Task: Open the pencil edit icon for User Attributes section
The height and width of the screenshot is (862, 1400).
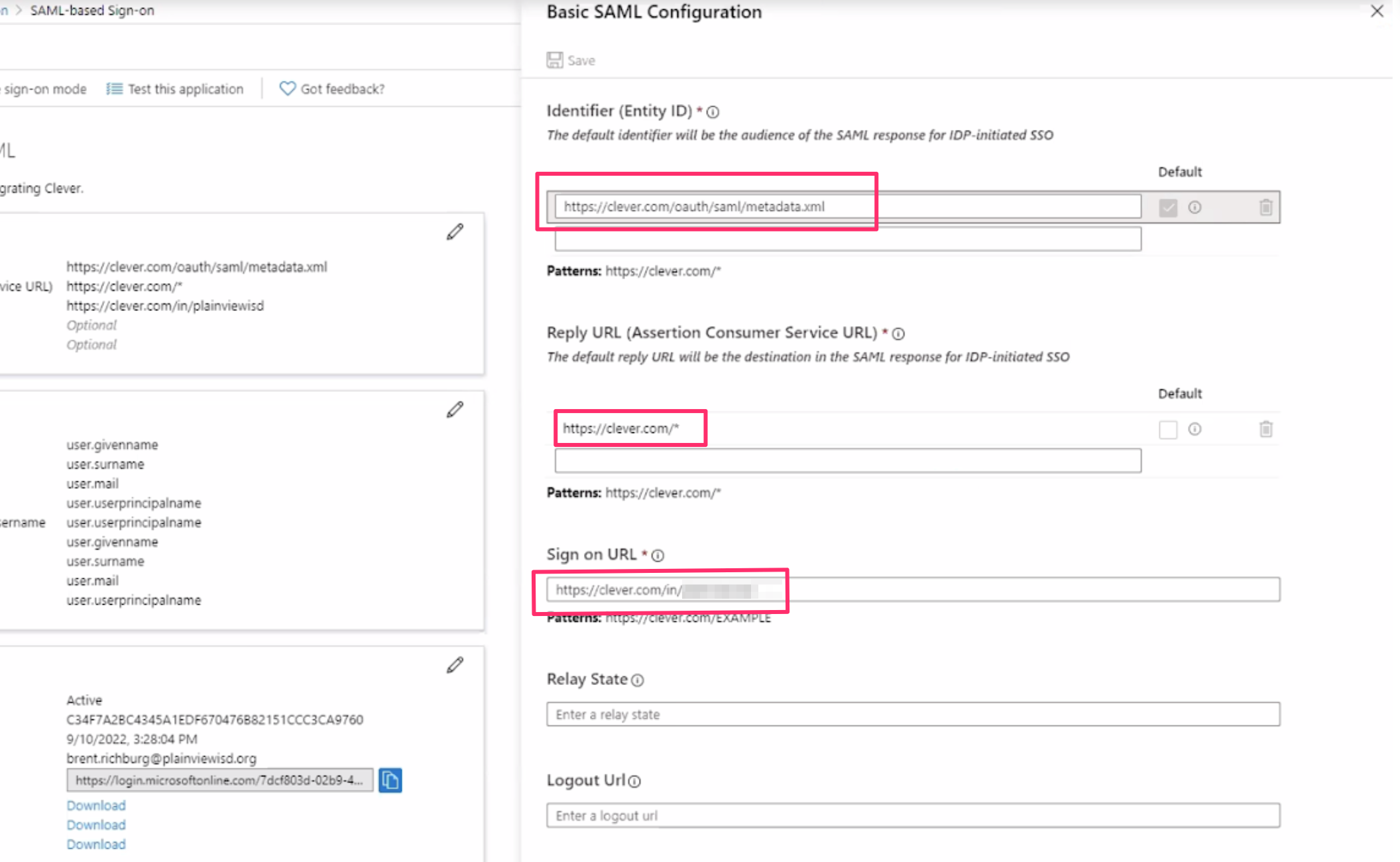Action: pyautogui.click(x=455, y=410)
